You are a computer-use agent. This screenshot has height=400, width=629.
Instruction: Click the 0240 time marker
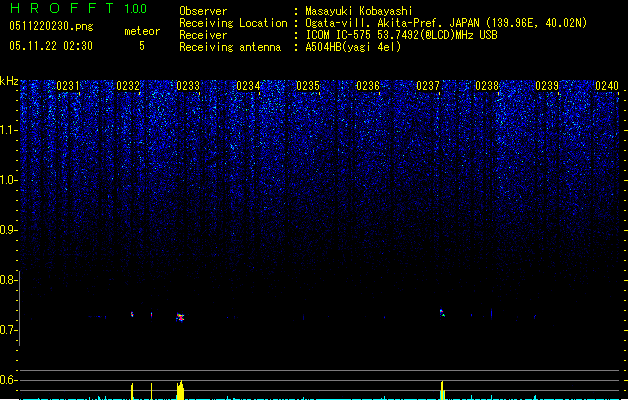(607, 86)
